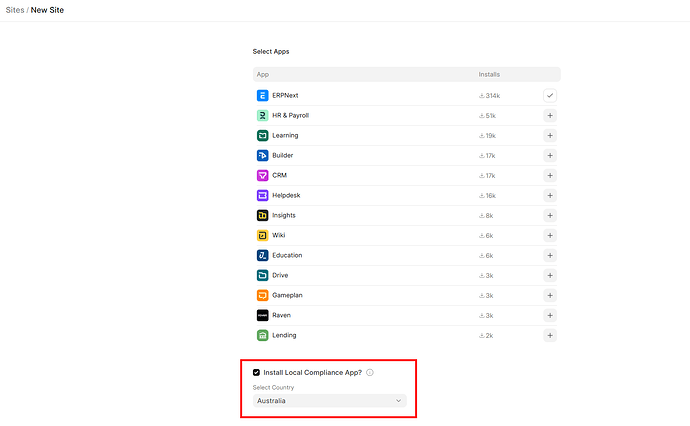This screenshot has width=690, height=426.
Task: Add the Drive app with plus button
Action: pos(550,275)
